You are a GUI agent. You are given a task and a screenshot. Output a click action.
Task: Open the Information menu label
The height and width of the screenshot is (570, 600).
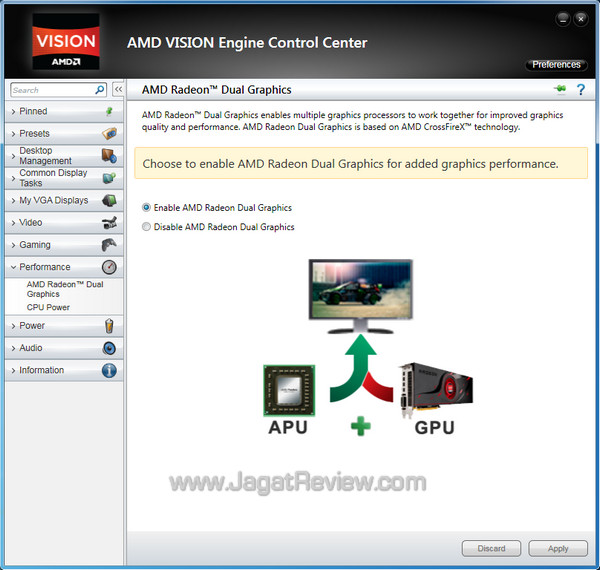[42, 370]
